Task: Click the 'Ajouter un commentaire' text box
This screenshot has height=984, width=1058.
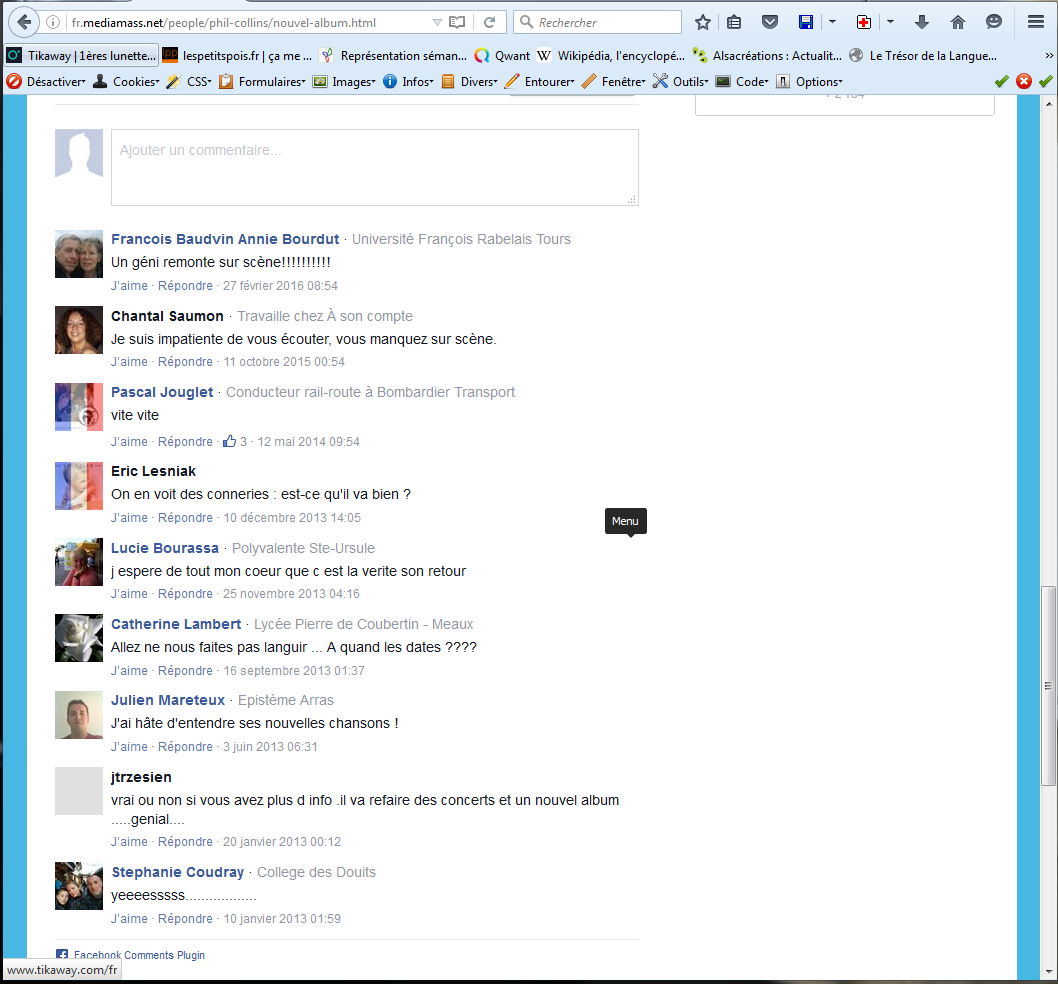Action: [x=374, y=167]
